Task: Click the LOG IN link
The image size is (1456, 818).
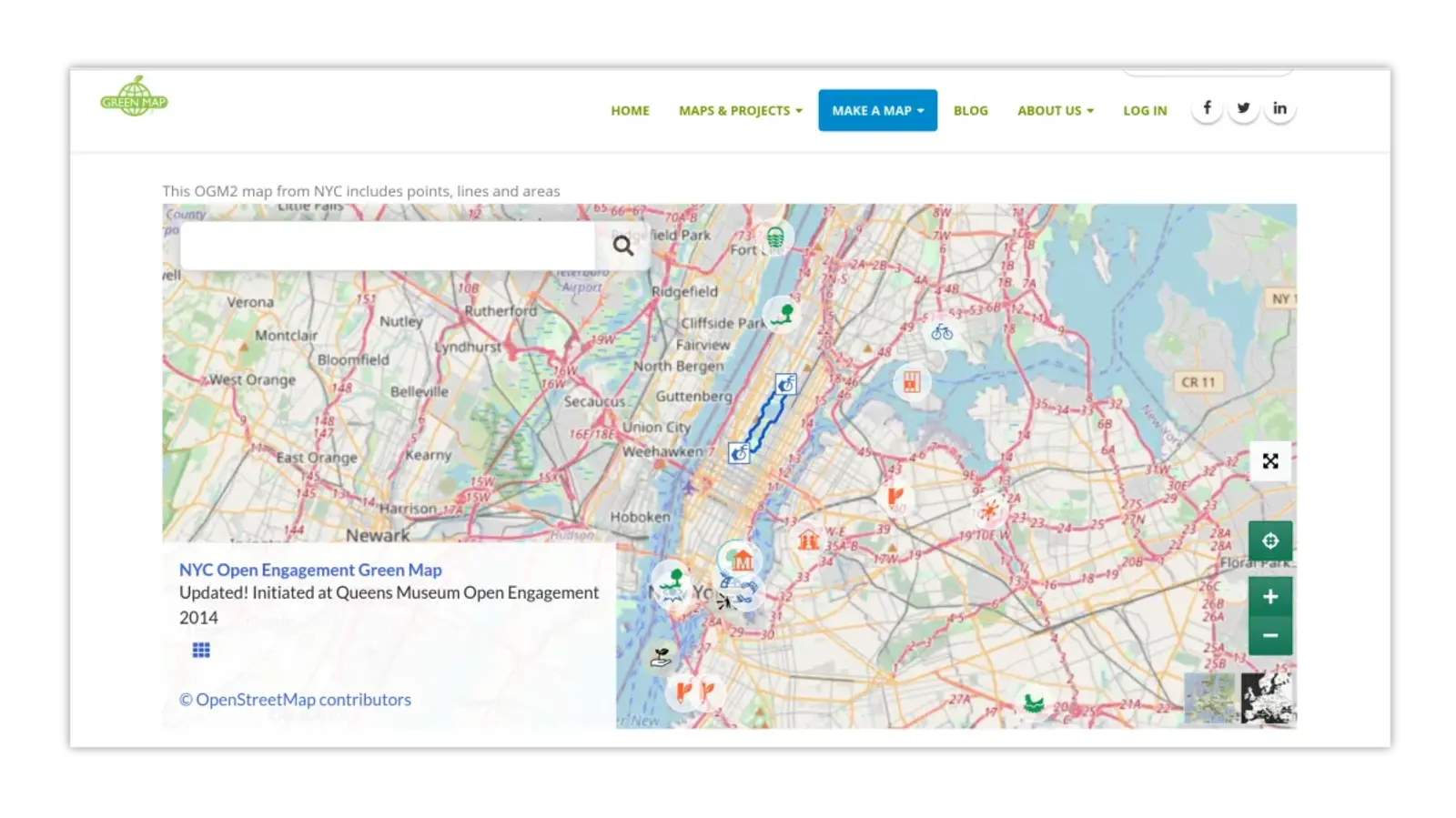Action: 1145,110
